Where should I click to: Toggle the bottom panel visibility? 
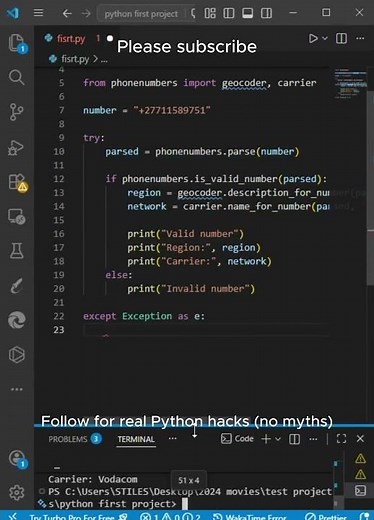tap(247, 13)
